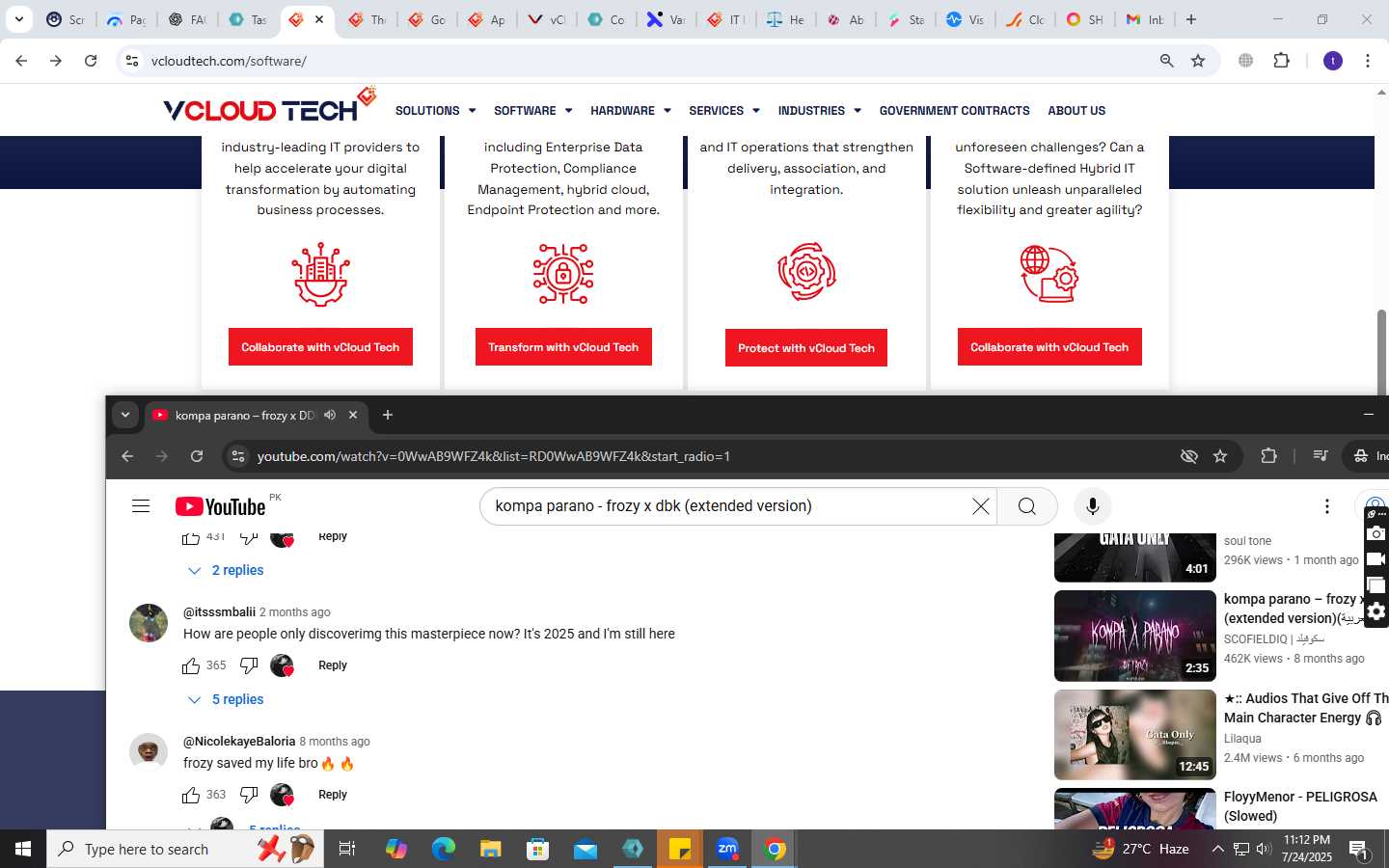Show hidden system tray icons

tap(1217, 849)
